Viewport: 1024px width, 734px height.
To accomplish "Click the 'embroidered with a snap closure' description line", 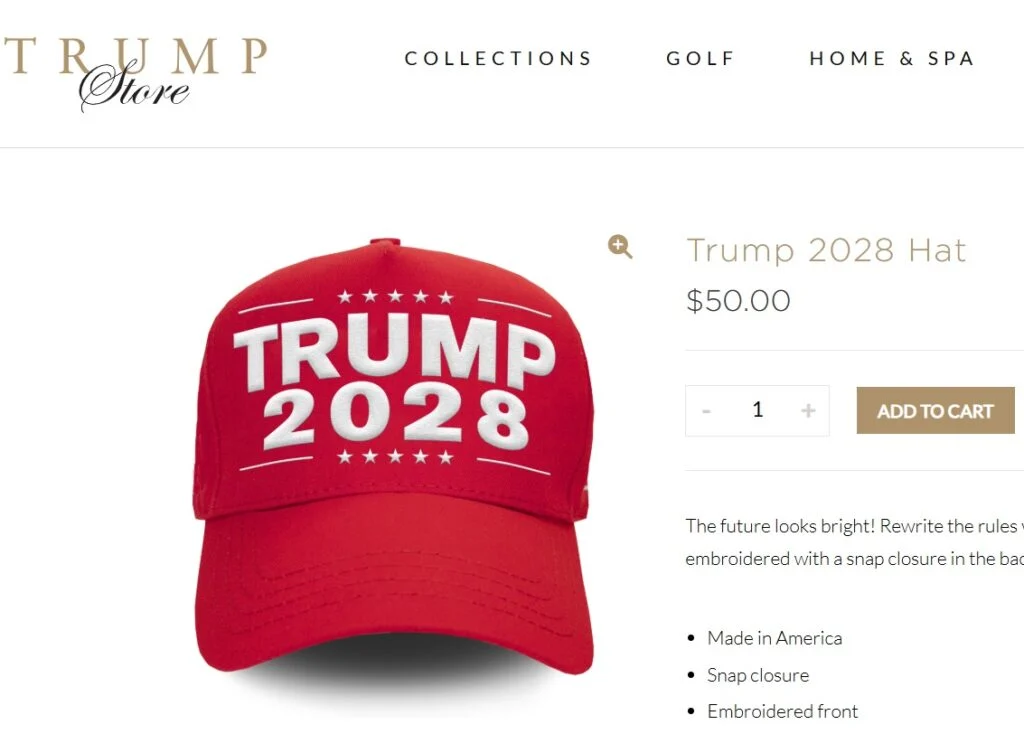I will [854, 559].
